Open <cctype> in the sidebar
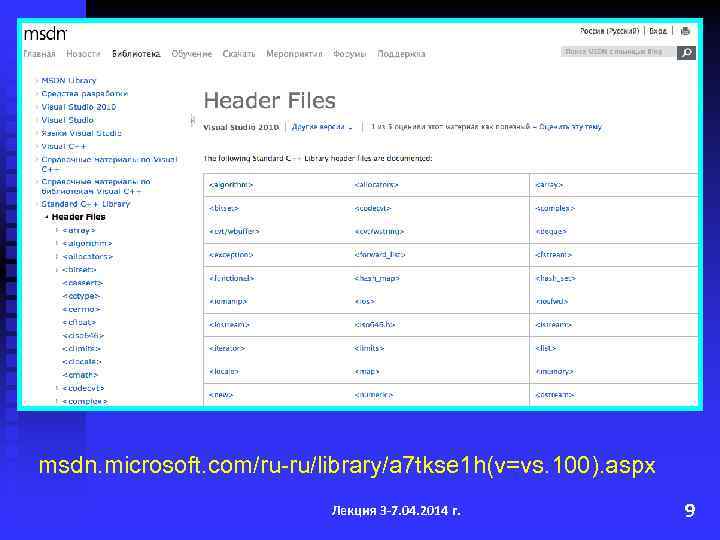720x540 pixels. (x=81, y=296)
